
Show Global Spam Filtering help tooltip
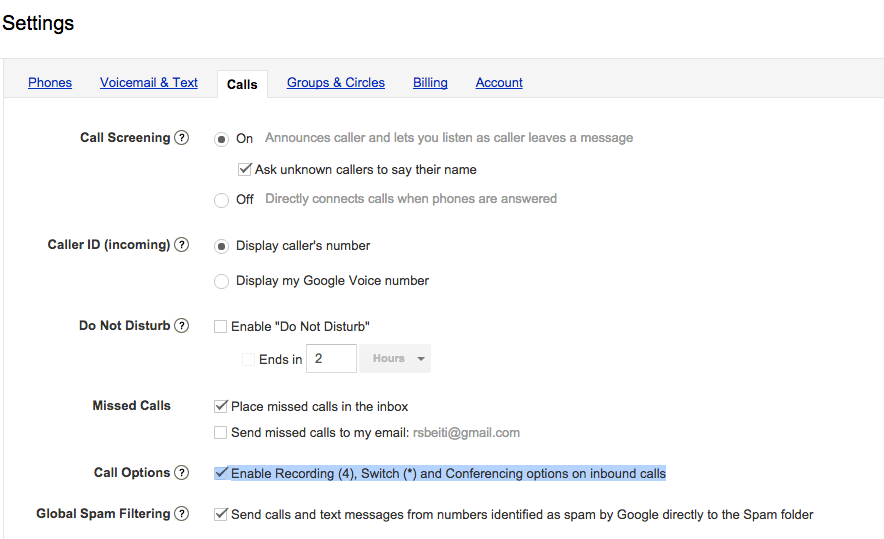click(x=181, y=514)
